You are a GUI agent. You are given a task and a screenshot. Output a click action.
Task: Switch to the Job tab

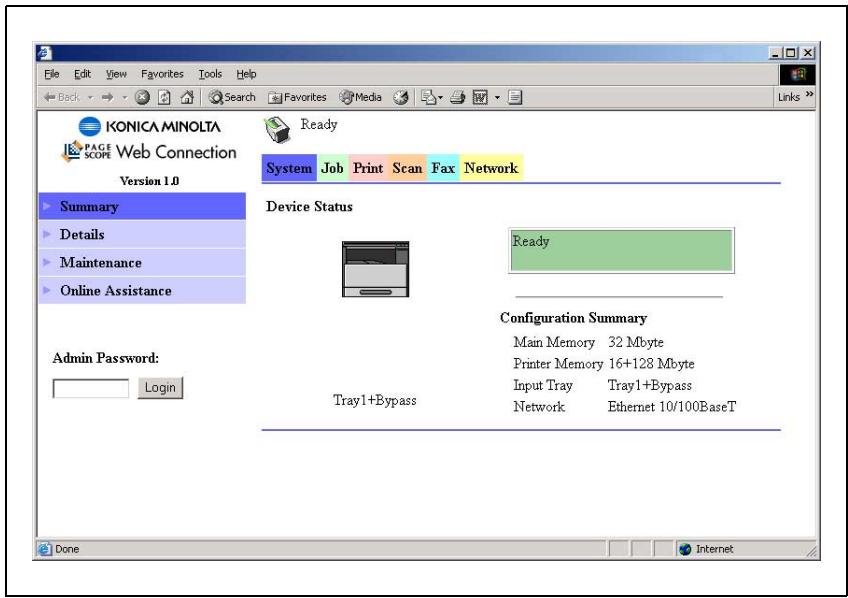point(333,168)
